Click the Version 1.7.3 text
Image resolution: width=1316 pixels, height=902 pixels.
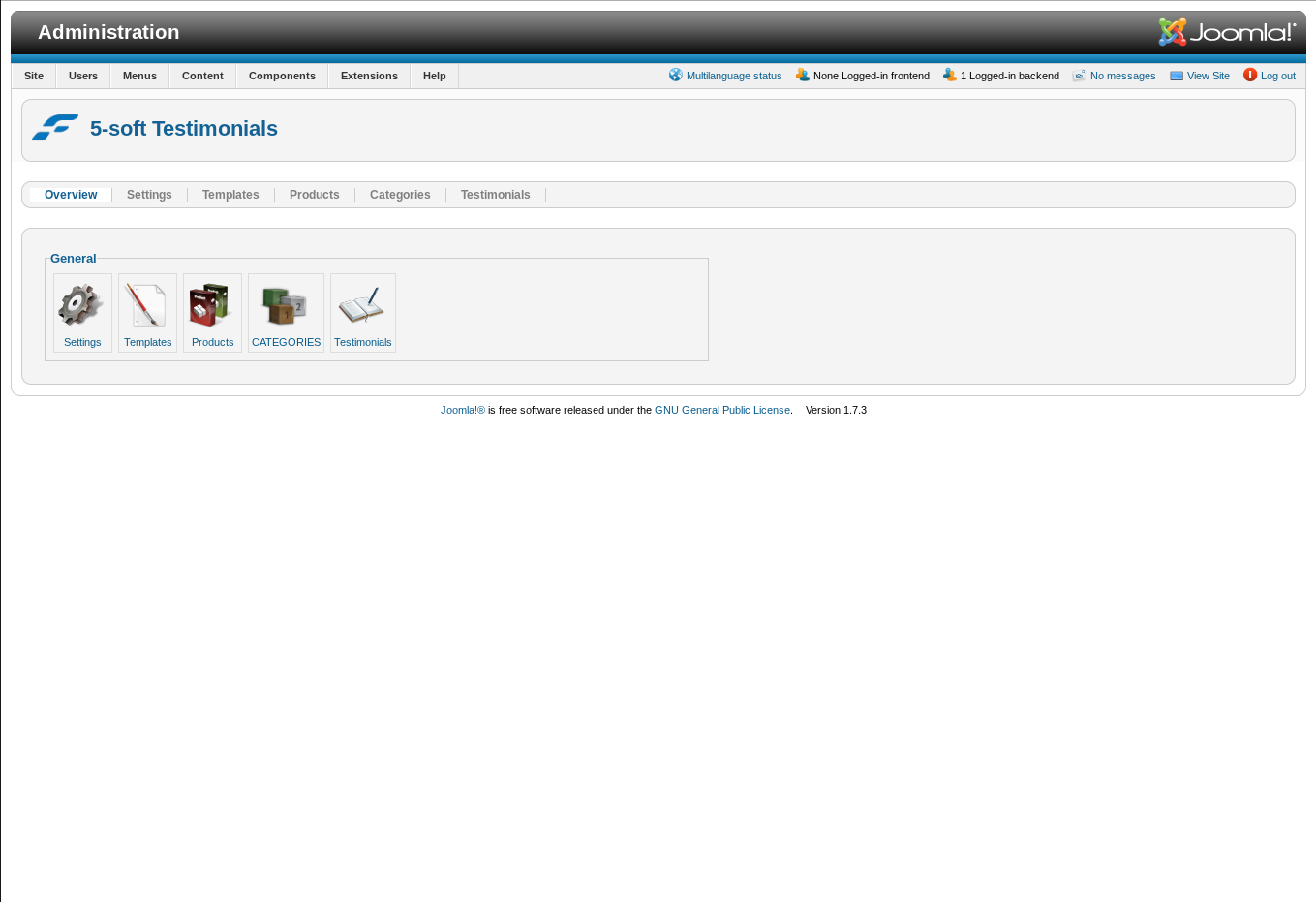click(836, 410)
